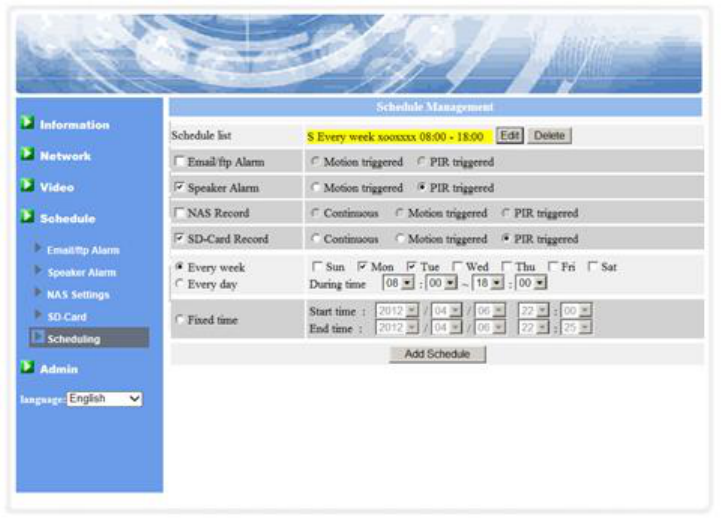The image size is (724, 522).
Task: Open the Schedule menu
Action: (x=67, y=219)
